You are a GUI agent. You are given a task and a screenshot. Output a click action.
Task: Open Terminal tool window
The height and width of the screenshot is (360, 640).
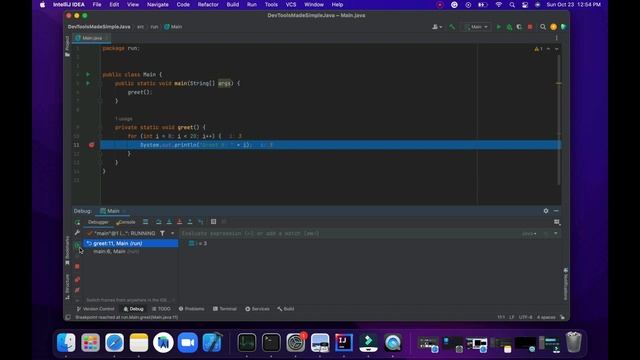pos(225,309)
